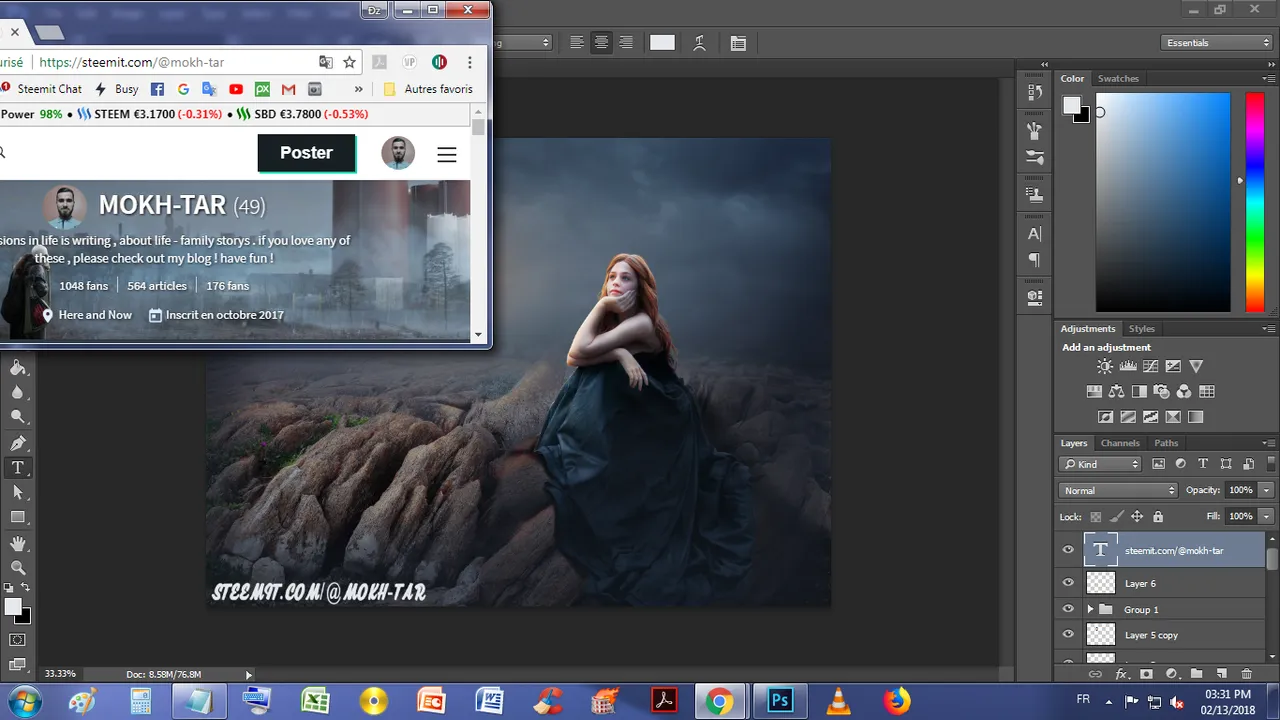1280x720 pixels.
Task: Lock transparent pixels
Action: point(1096,517)
